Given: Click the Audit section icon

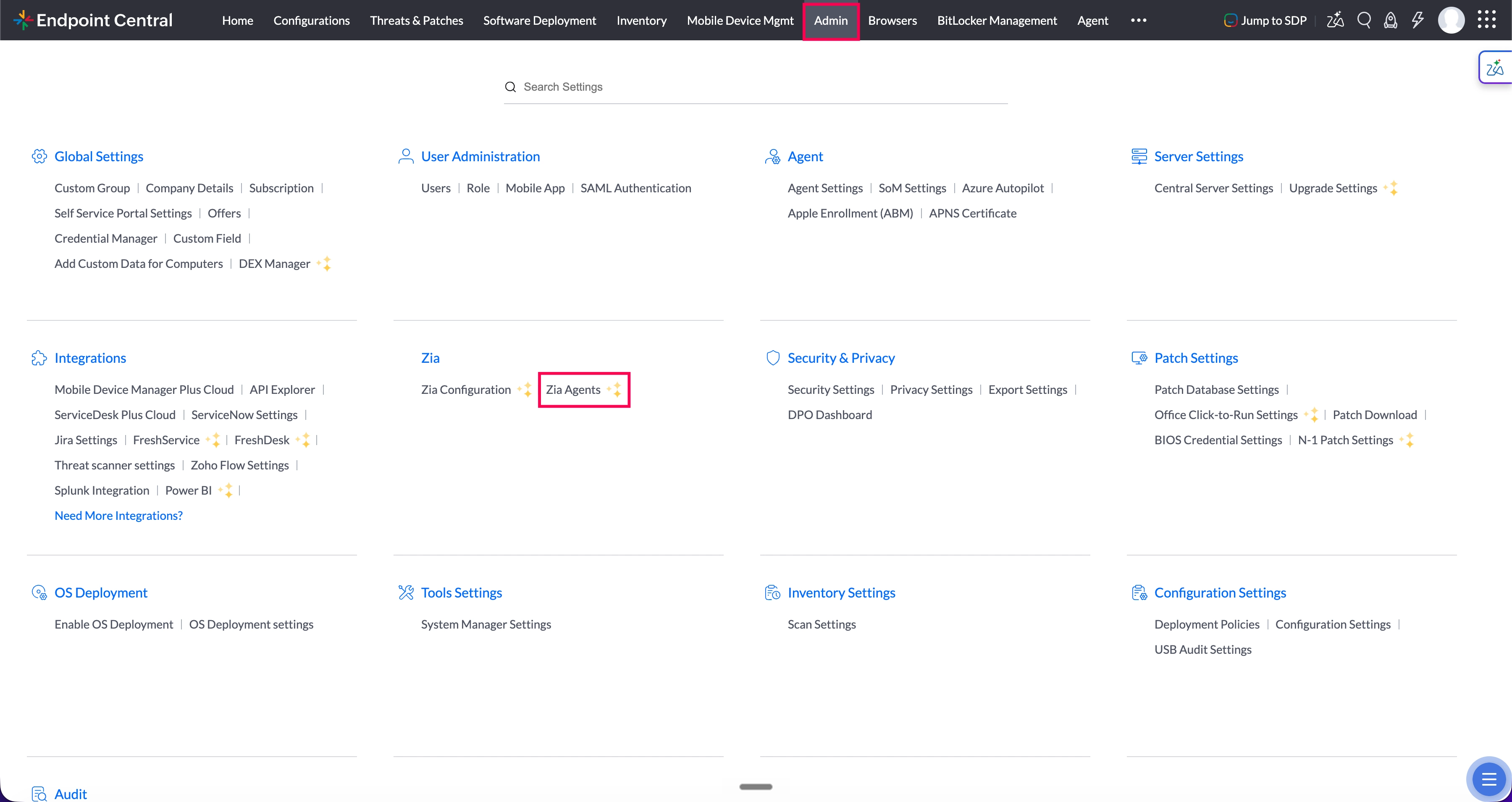Looking at the screenshot, I should [x=39, y=794].
